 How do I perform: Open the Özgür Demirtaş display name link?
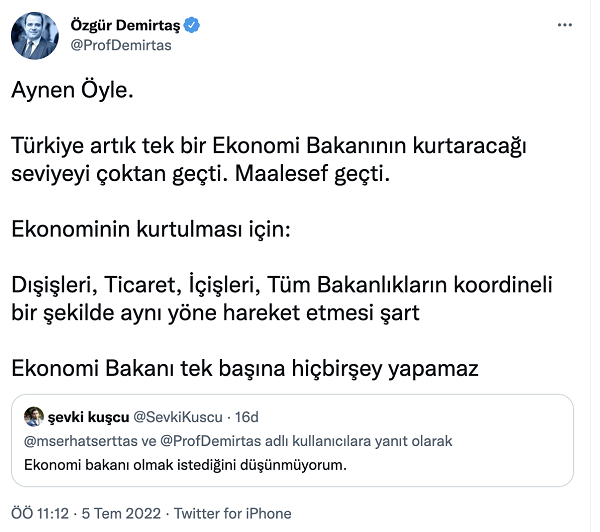point(125,25)
